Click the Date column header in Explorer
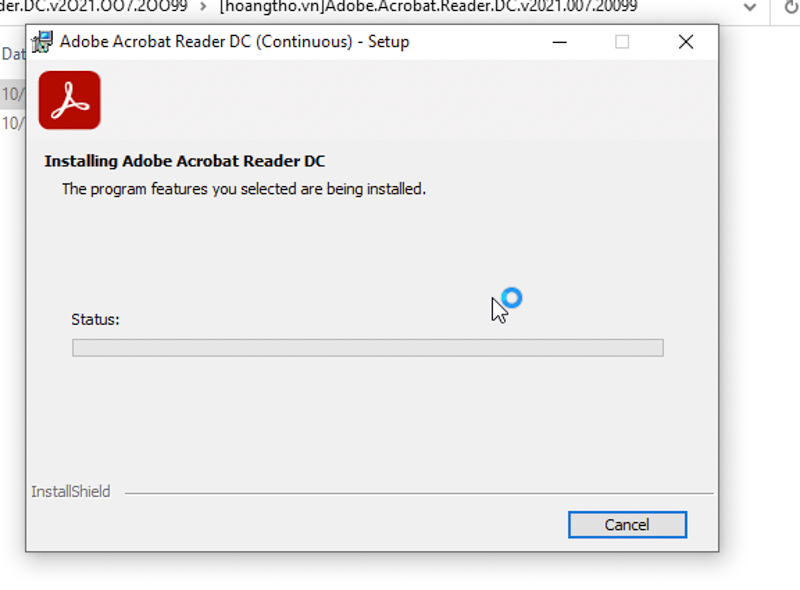The height and width of the screenshot is (590, 800). [x=12, y=53]
